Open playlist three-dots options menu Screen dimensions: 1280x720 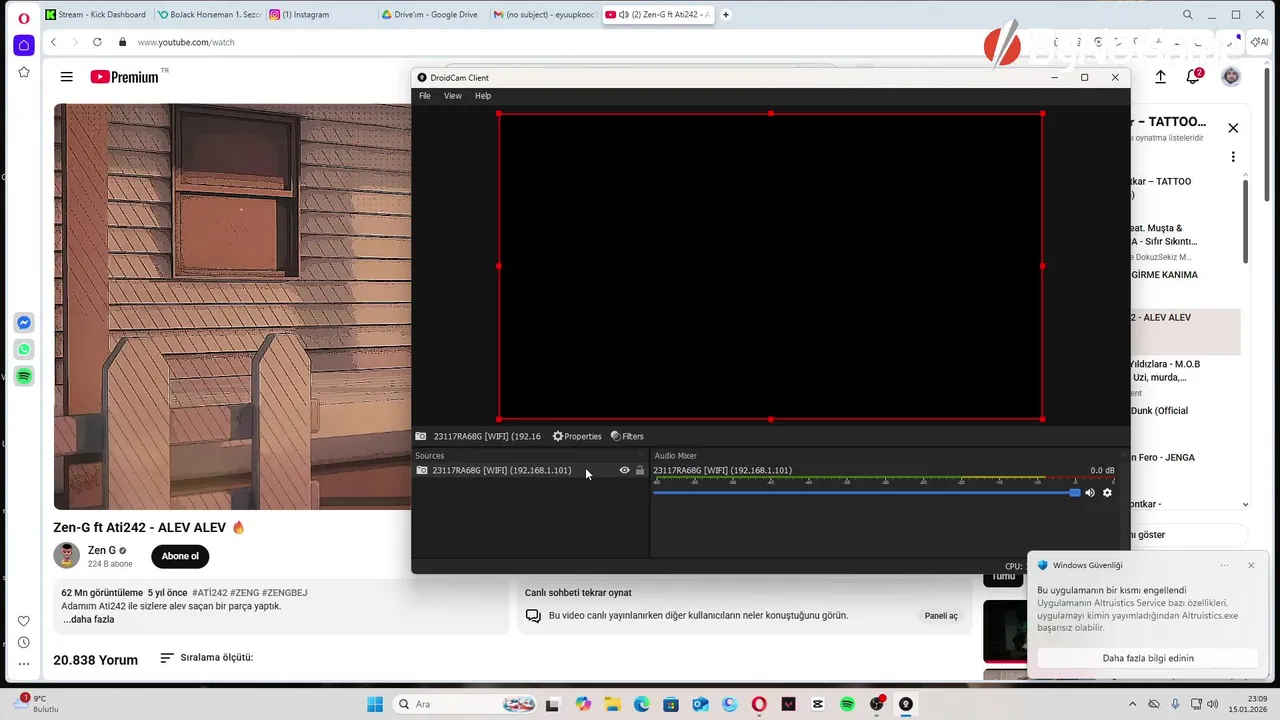[1233, 157]
